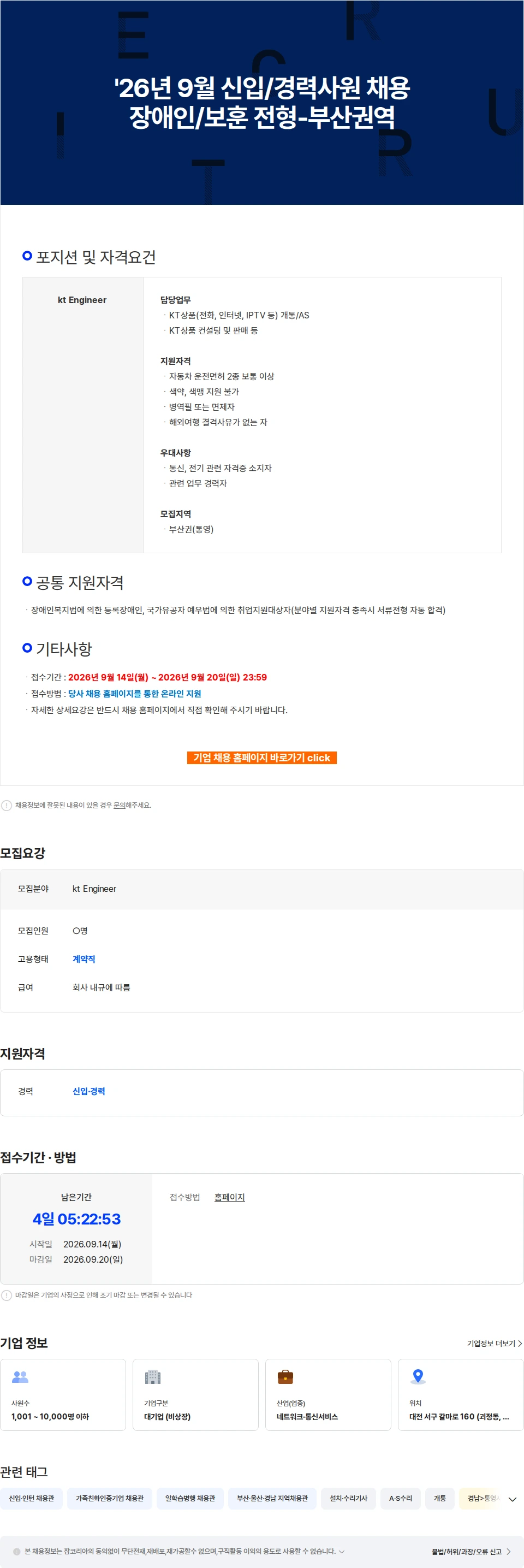Select the 설치·수리기사 tag
Viewport: 524px width, 1568px height.
[349, 1498]
